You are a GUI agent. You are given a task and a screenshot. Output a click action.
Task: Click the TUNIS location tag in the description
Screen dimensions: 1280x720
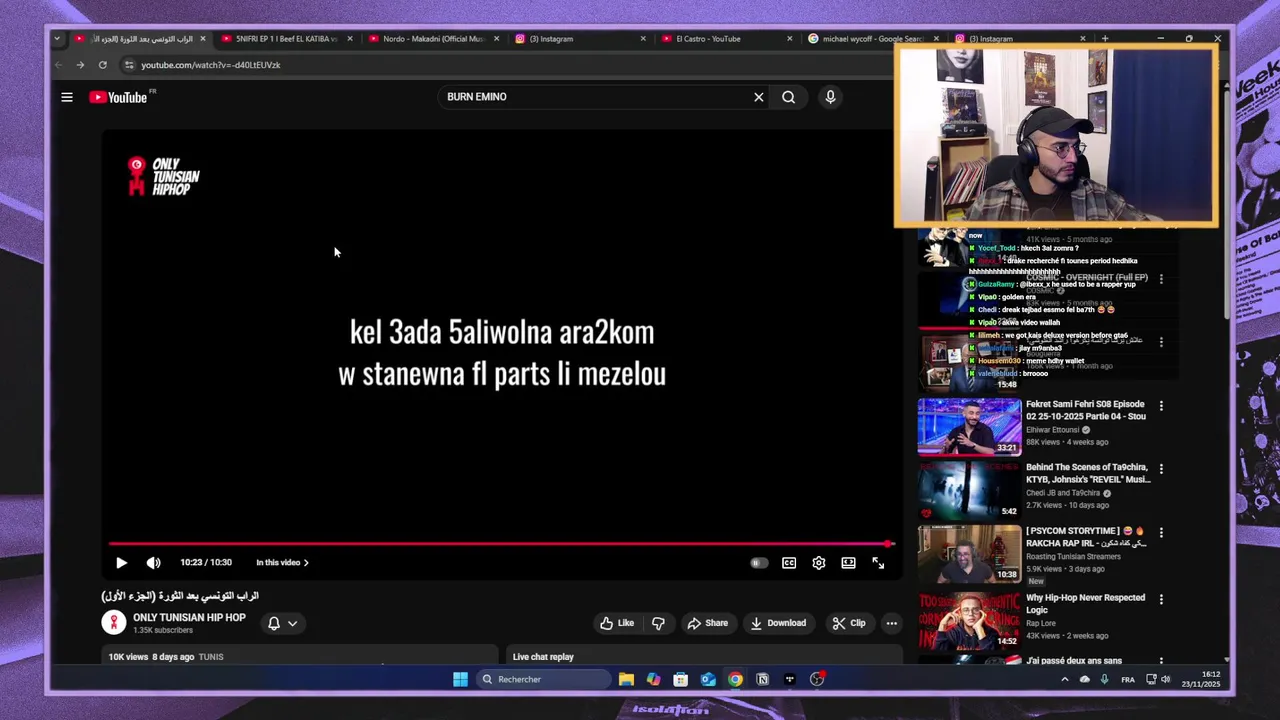[211, 657]
